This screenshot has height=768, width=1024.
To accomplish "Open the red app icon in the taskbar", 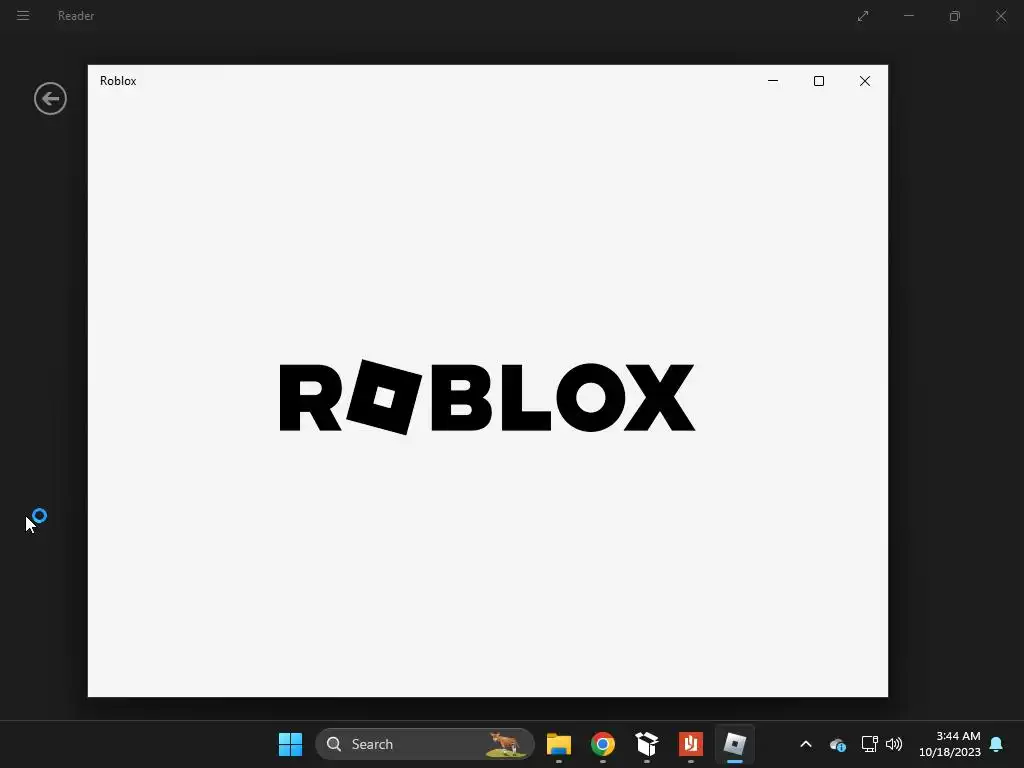I will point(690,744).
